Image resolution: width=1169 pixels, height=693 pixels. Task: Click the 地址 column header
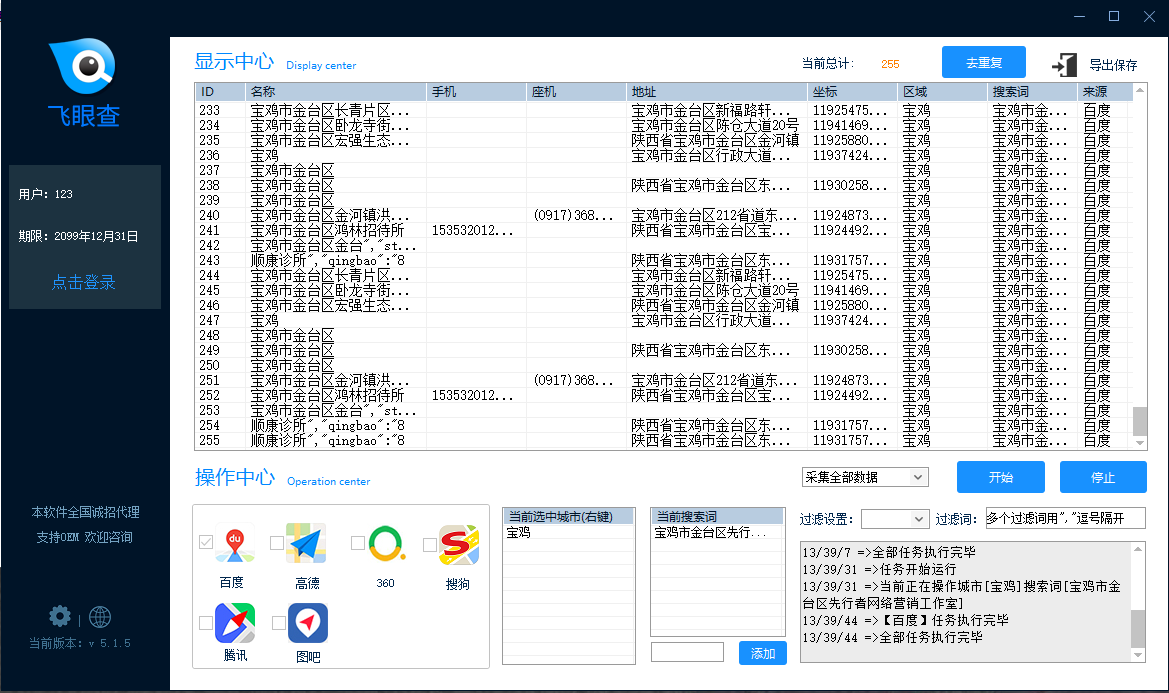(x=716, y=92)
